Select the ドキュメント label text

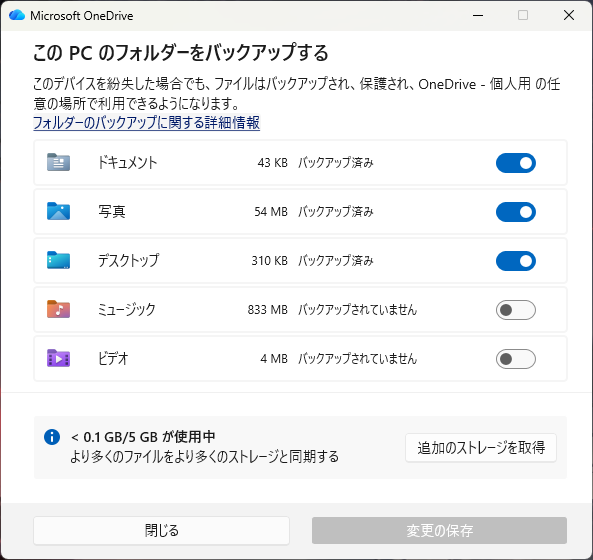point(127,163)
